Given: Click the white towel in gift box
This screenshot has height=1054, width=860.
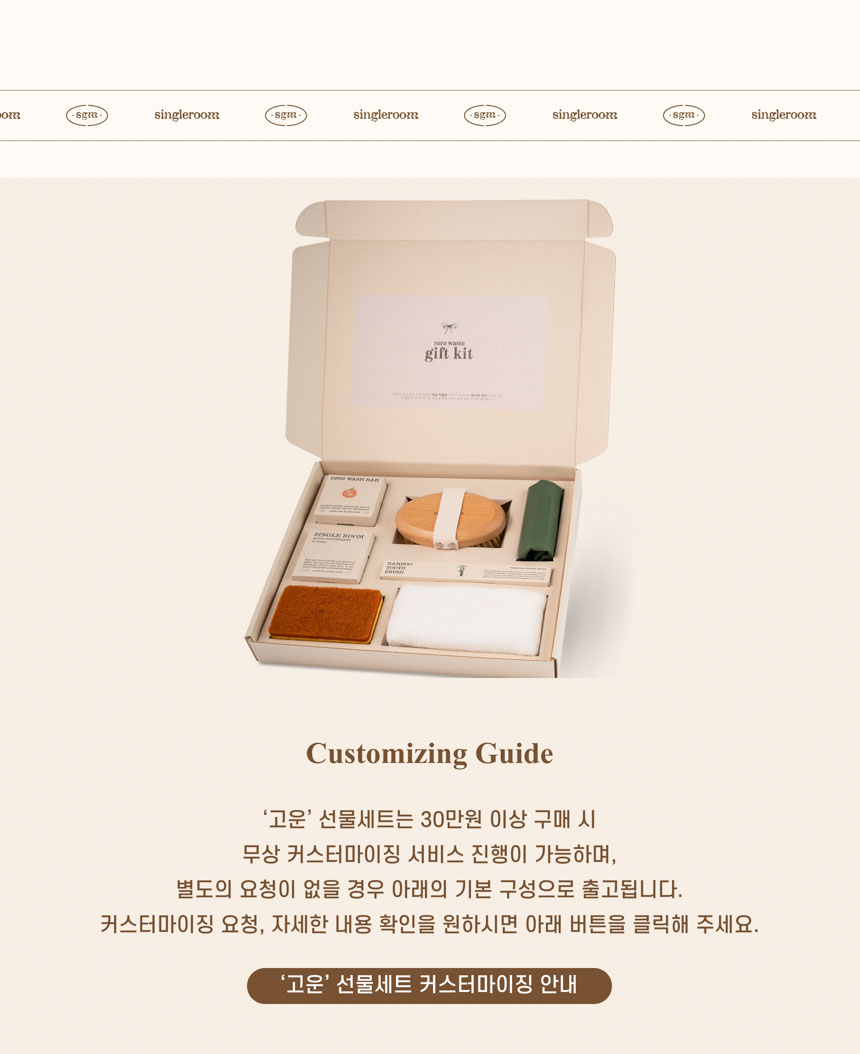Looking at the screenshot, I should click(x=467, y=620).
